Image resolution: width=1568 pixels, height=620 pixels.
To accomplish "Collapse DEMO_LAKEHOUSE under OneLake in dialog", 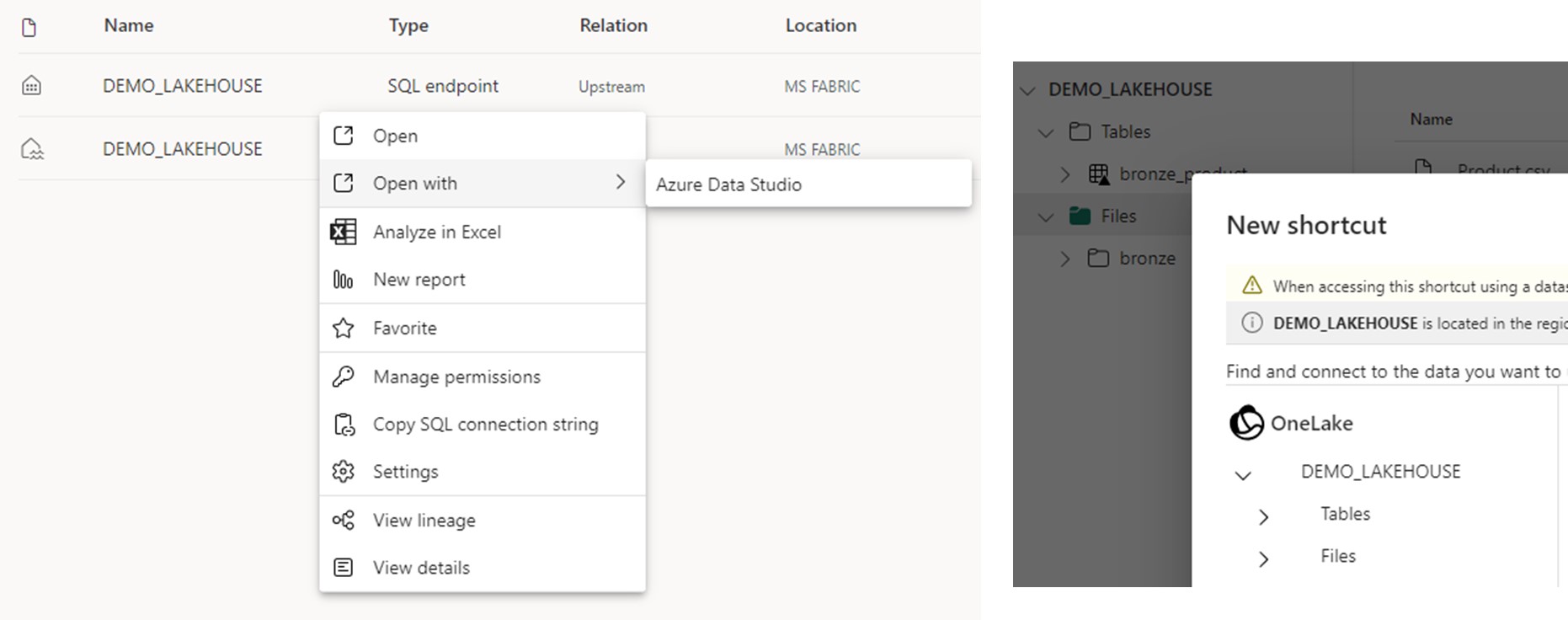I will point(1243,476).
